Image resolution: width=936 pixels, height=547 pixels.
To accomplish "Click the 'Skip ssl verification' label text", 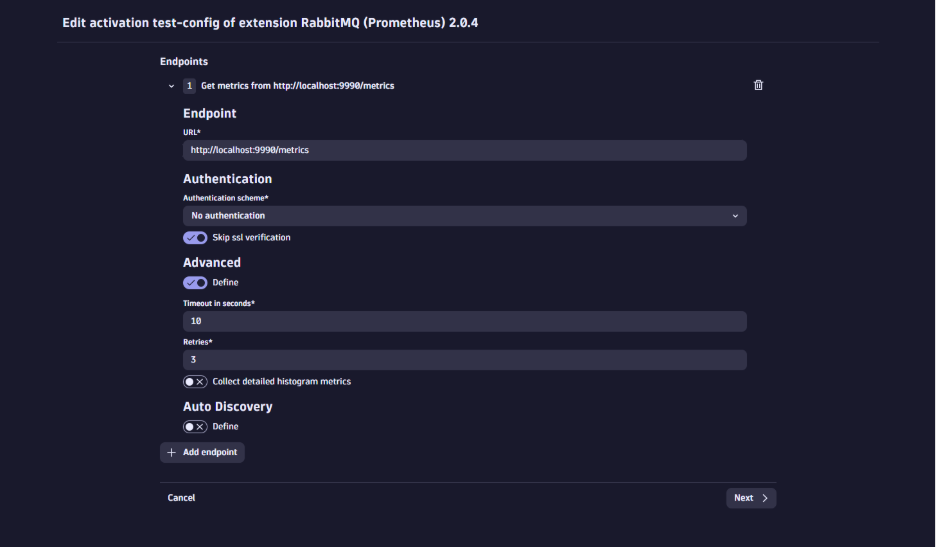I will (251, 238).
